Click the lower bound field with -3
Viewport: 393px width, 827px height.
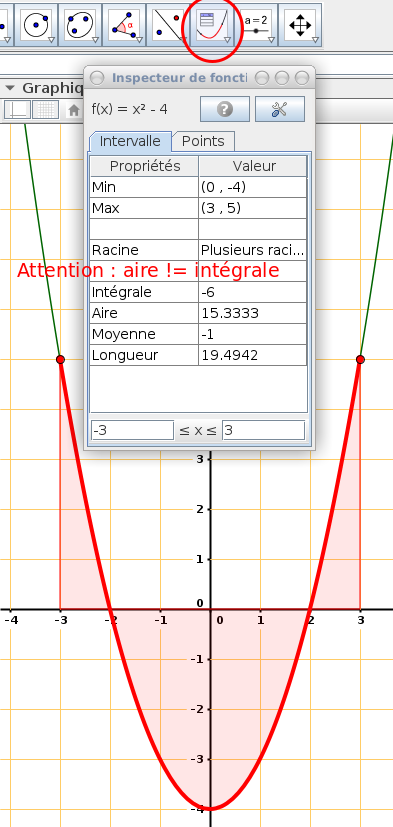(132, 430)
